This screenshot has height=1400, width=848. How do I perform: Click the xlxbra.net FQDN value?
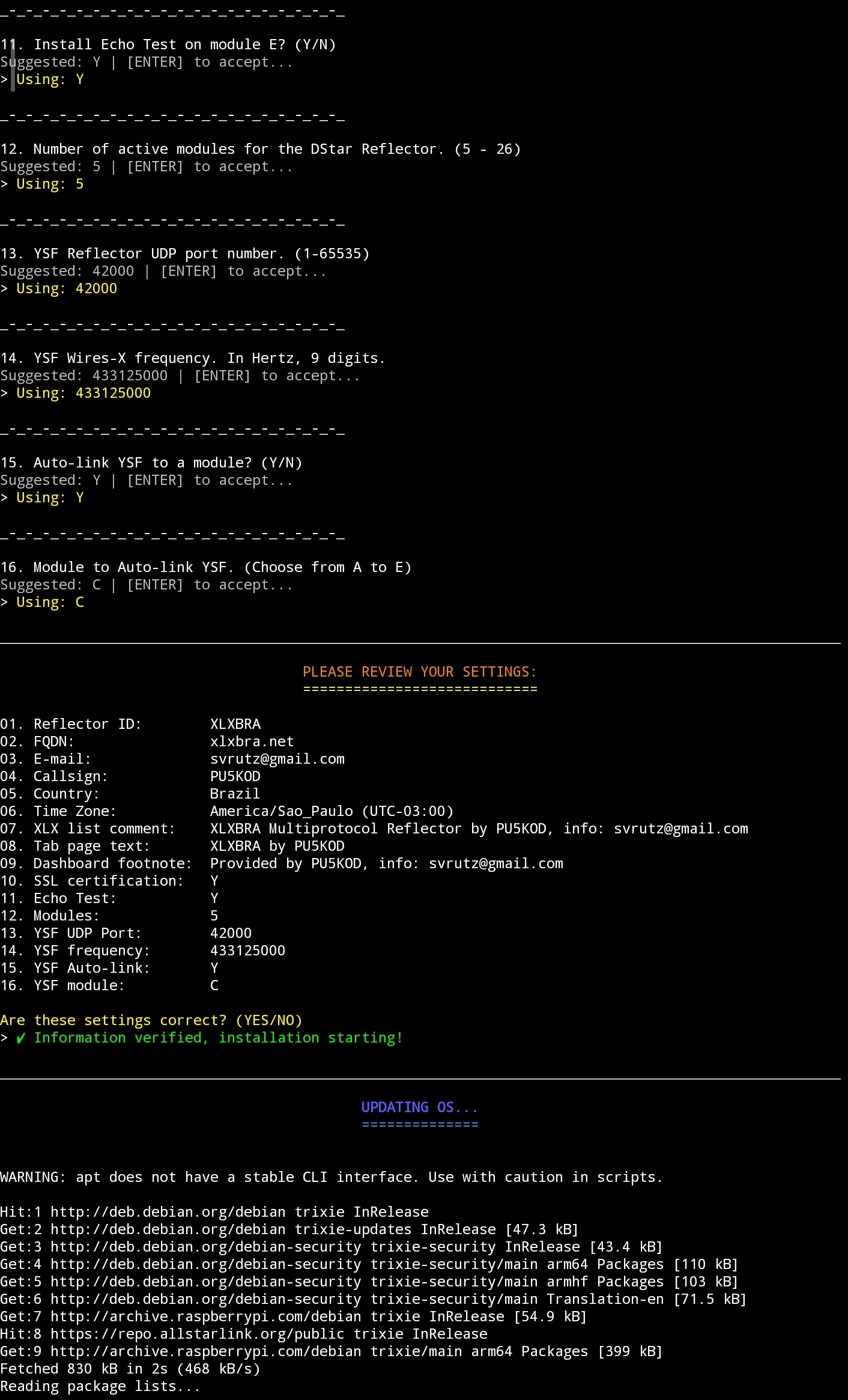pyautogui.click(x=252, y=741)
